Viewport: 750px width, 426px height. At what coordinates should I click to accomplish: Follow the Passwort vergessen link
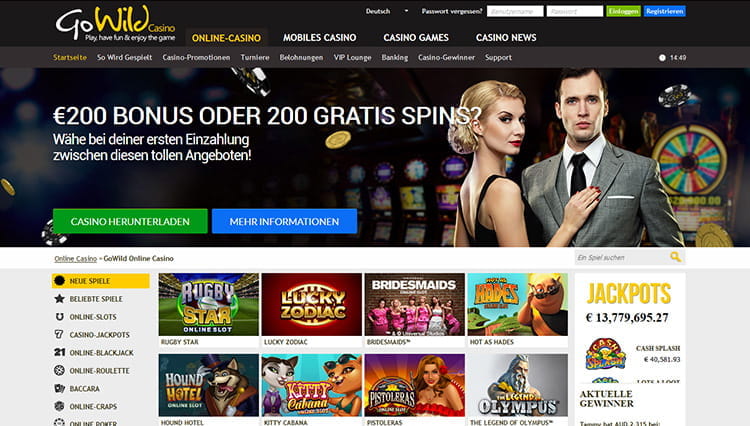click(x=452, y=11)
